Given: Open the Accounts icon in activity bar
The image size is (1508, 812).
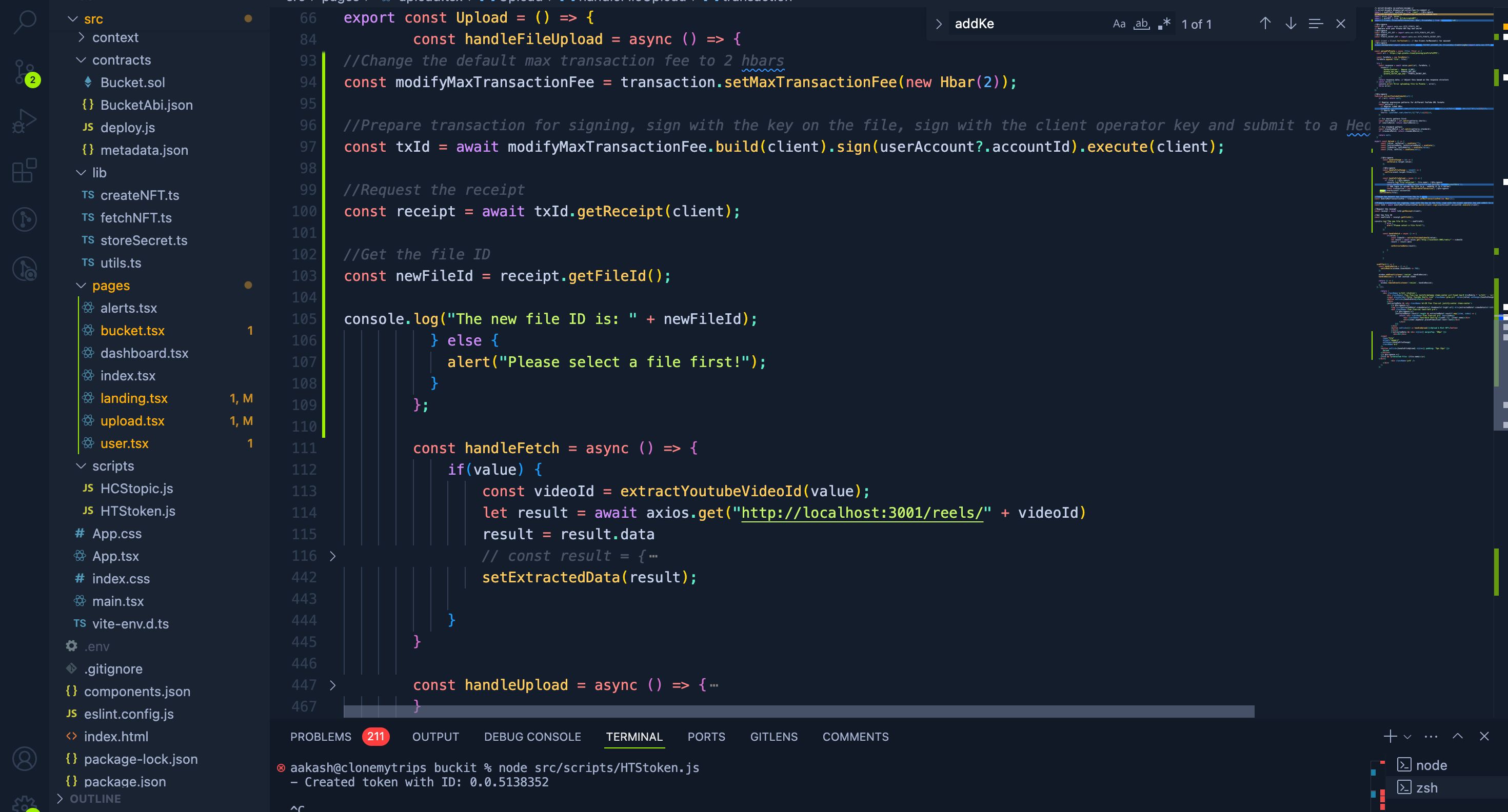Looking at the screenshot, I should pyautogui.click(x=25, y=758).
